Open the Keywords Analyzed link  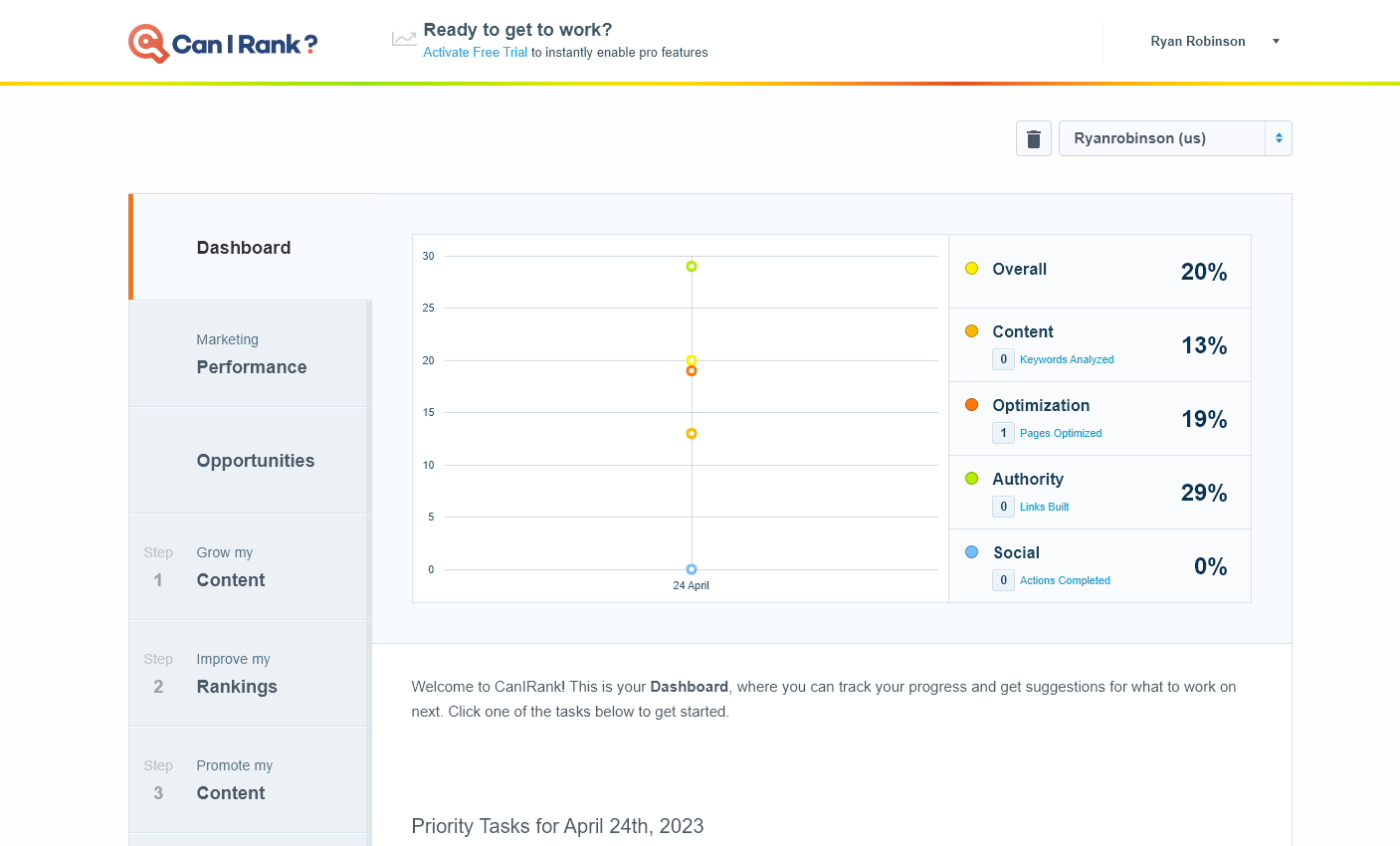click(x=1066, y=359)
